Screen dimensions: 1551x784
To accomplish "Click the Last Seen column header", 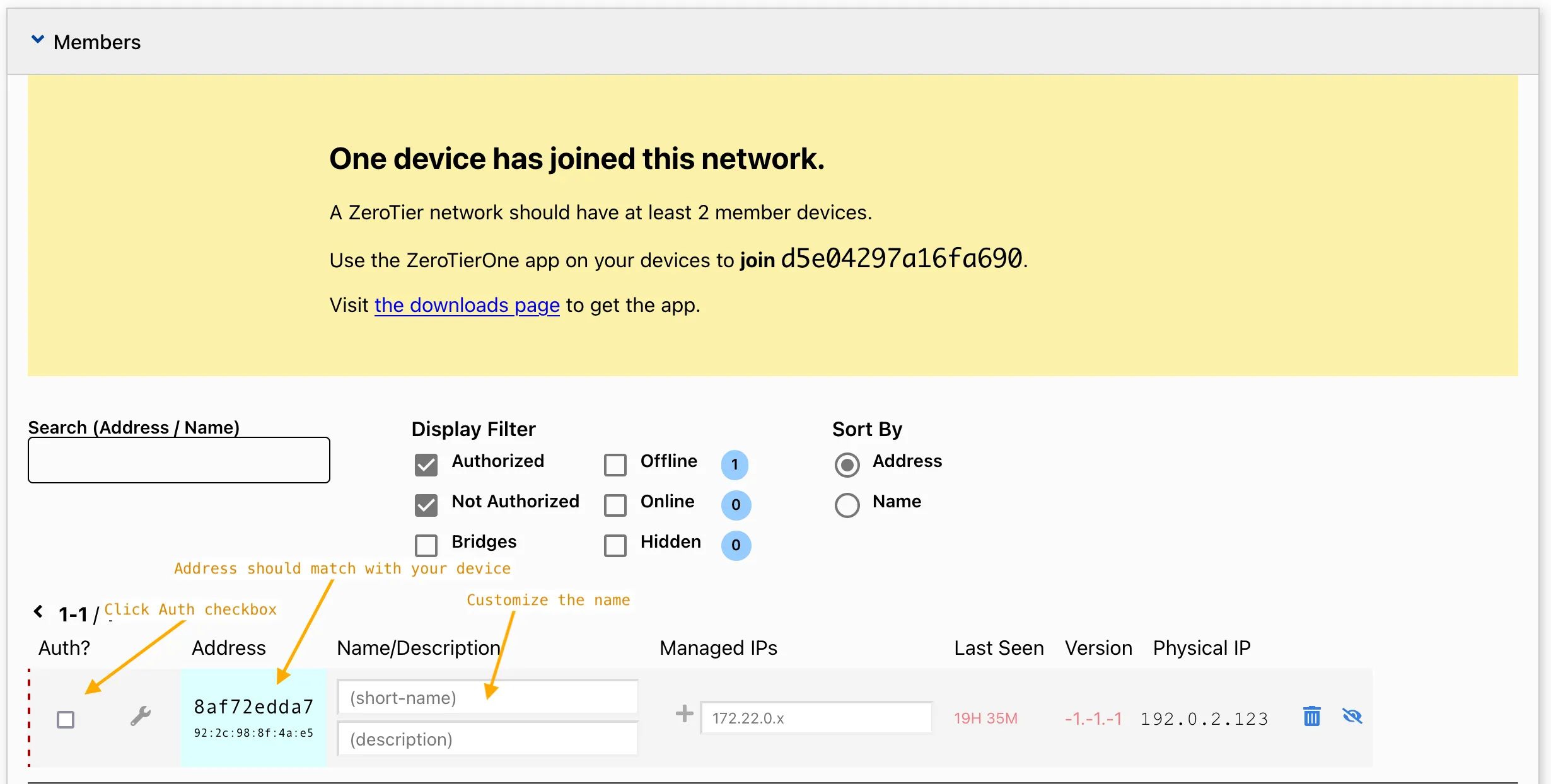I will point(999,648).
